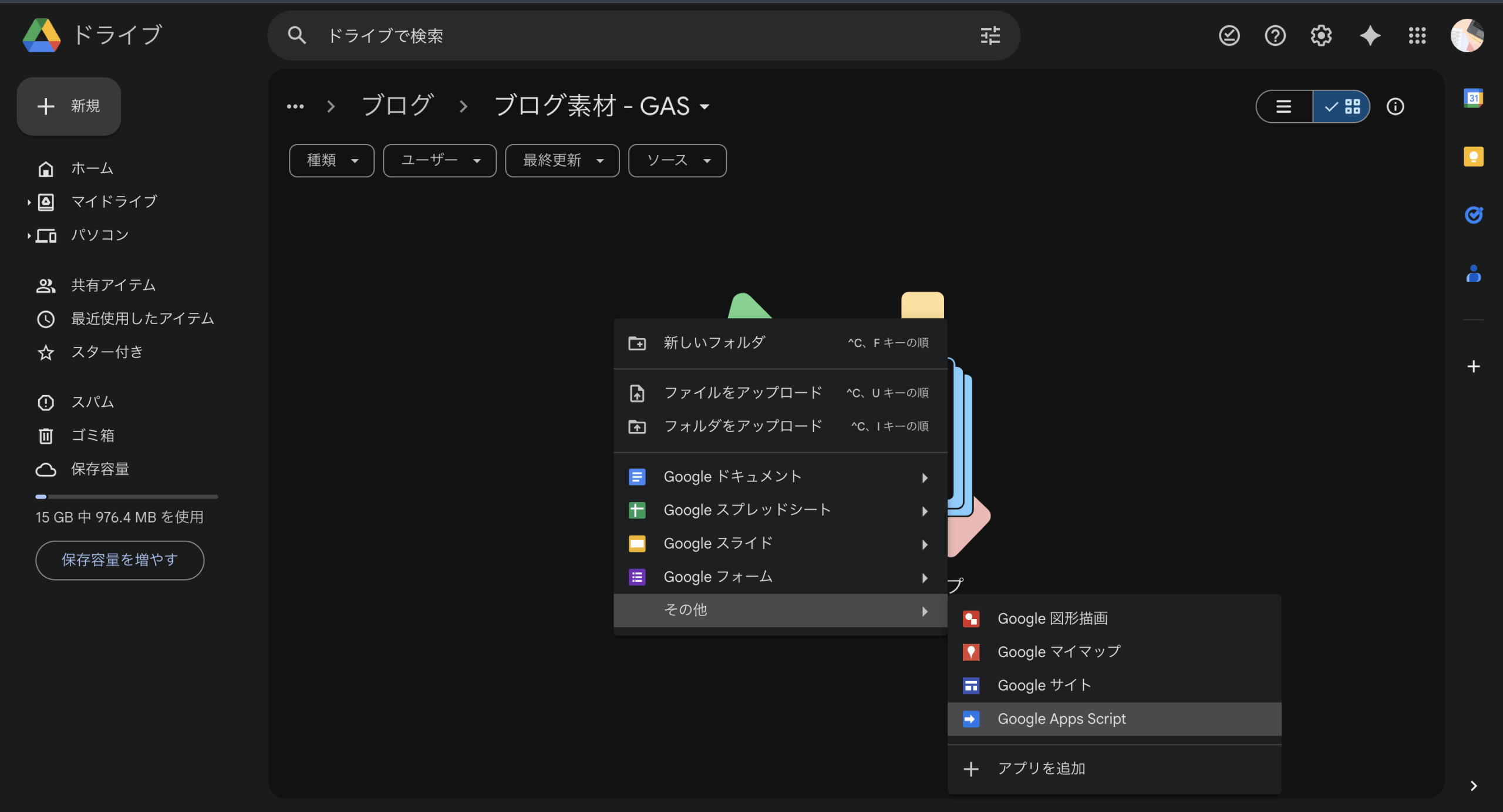Image resolution: width=1503 pixels, height=812 pixels.
Task: Click 保存容量を増やす button
Action: point(120,561)
